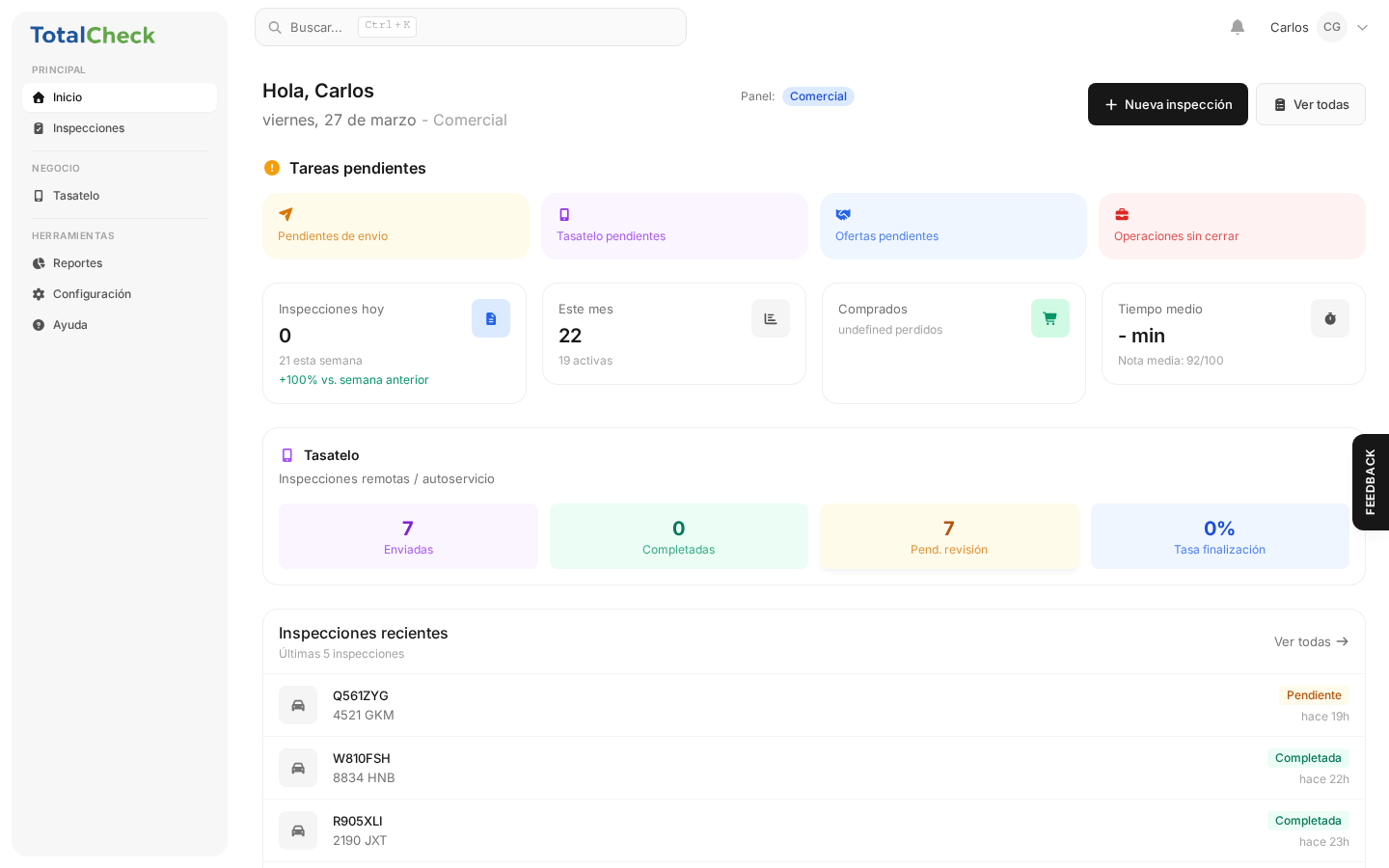The height and width of the screenshot is (868, 1389).
Task: Click the car icon beside Q561ZYG
Action: click(298, 705)
